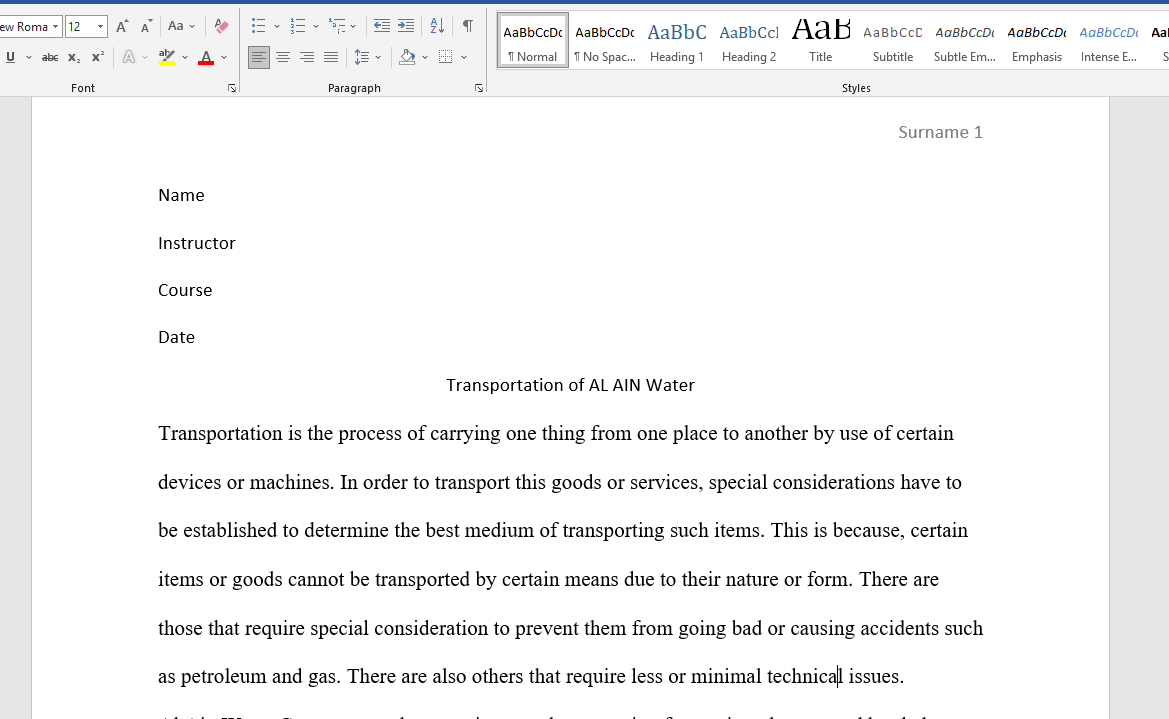Apply red font color

click(207, 57)
